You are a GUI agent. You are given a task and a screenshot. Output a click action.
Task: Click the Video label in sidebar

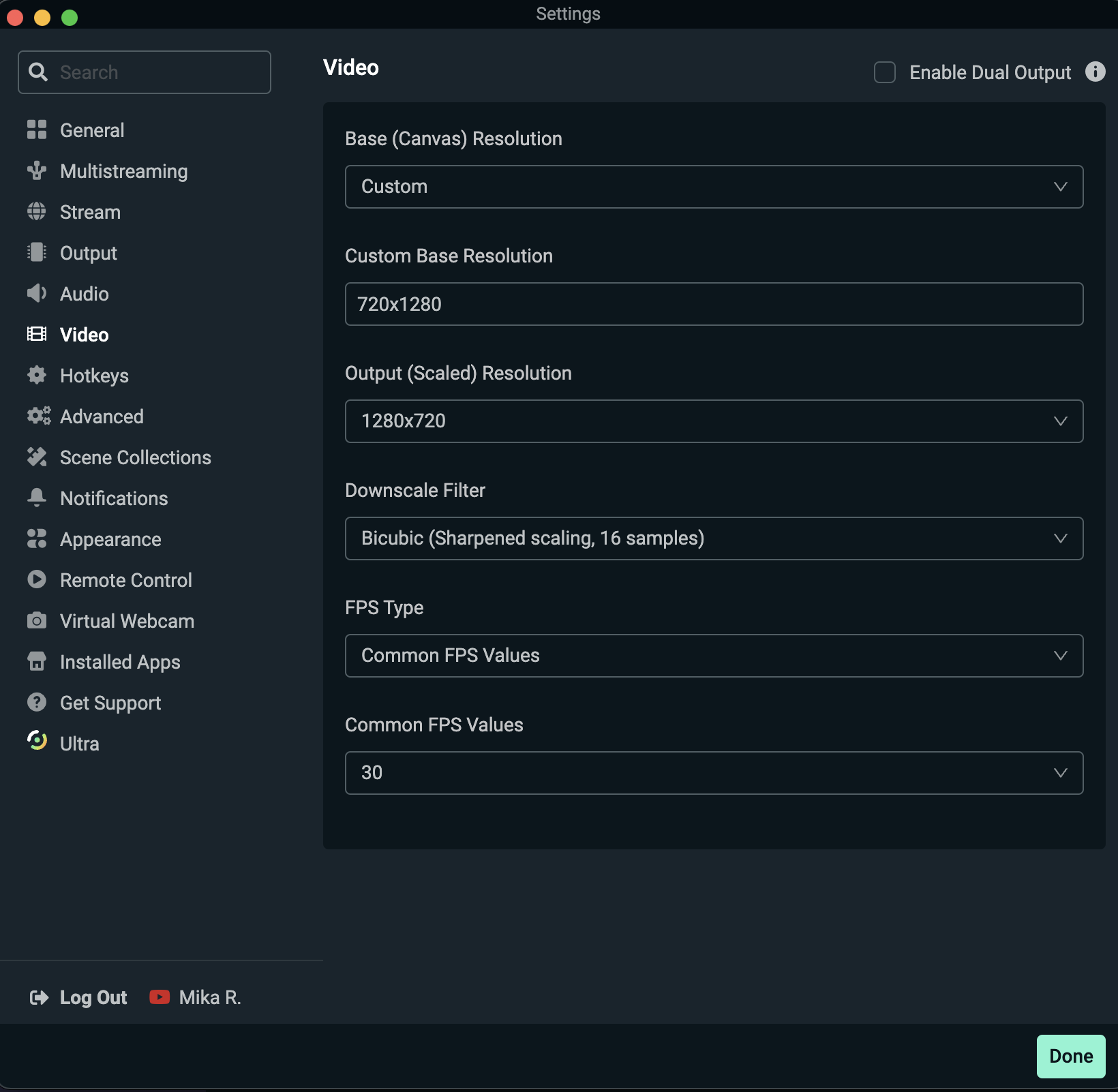click(85, 335)
